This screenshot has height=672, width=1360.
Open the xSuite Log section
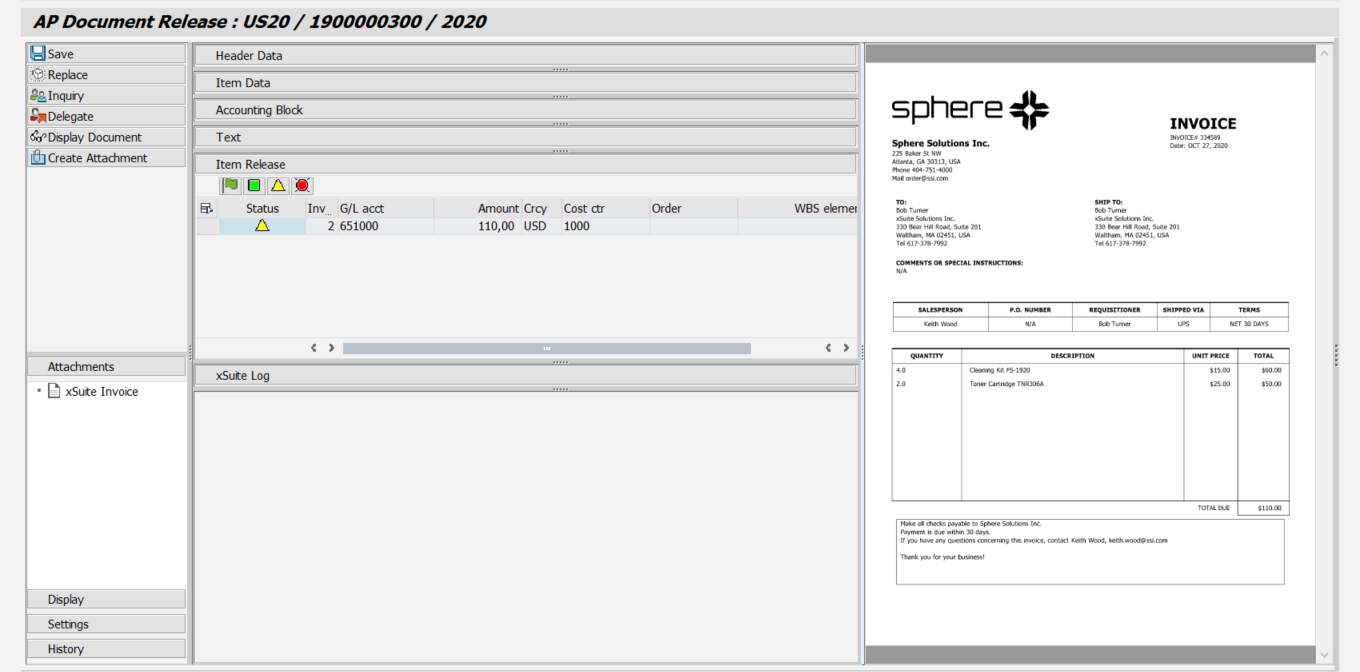(525, 376)
